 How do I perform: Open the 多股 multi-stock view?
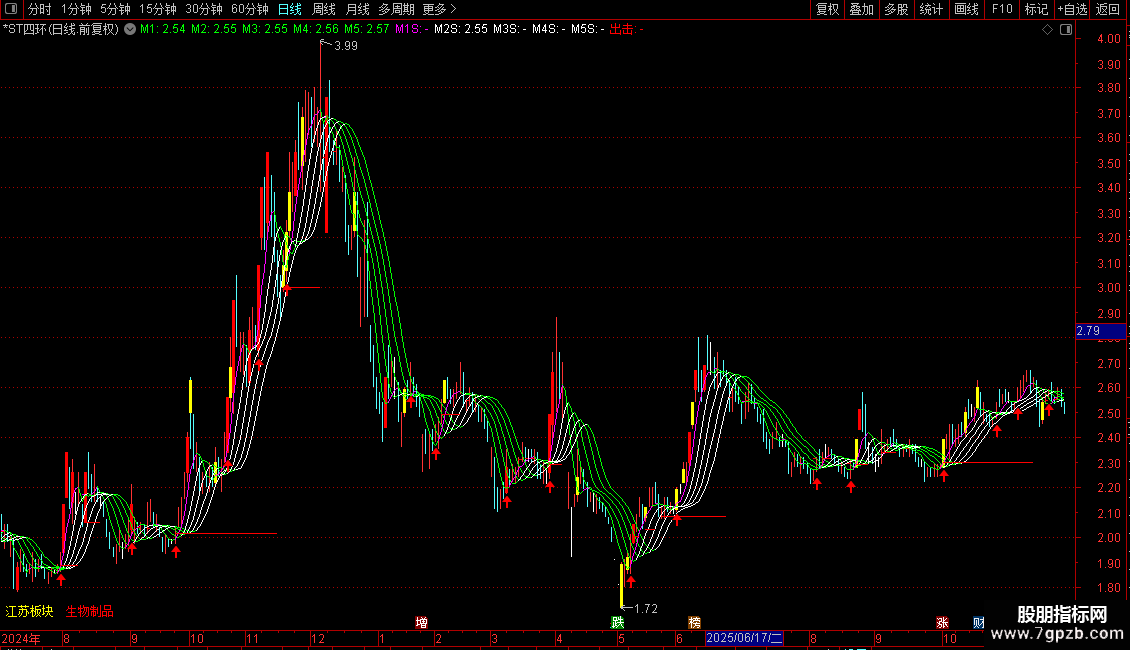tap(897, 9)
